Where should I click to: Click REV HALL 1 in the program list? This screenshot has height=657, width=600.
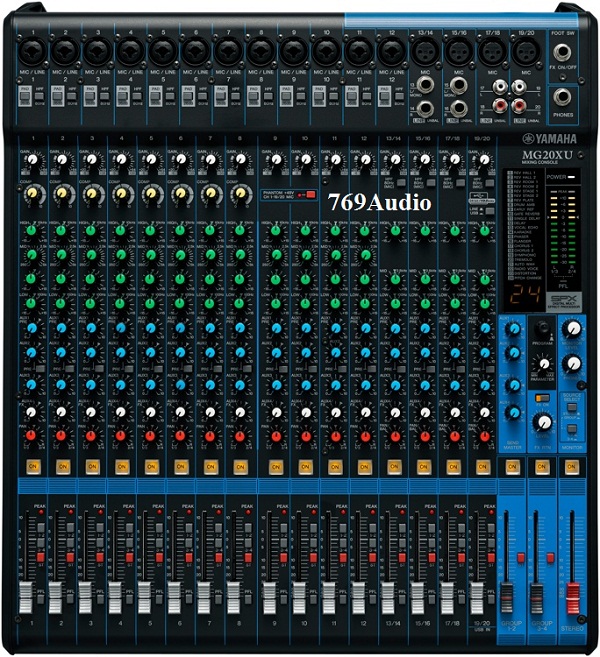(x=525, y=173)
